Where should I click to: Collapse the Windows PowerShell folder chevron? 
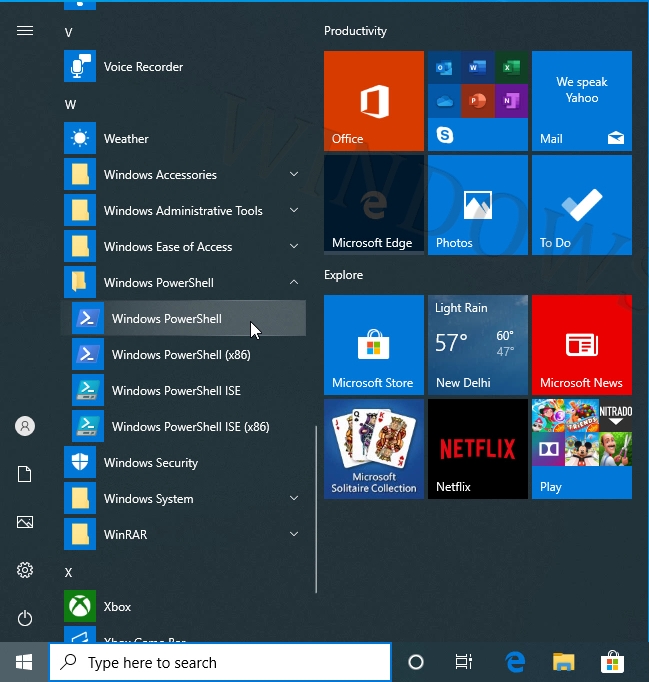[294, 282]
